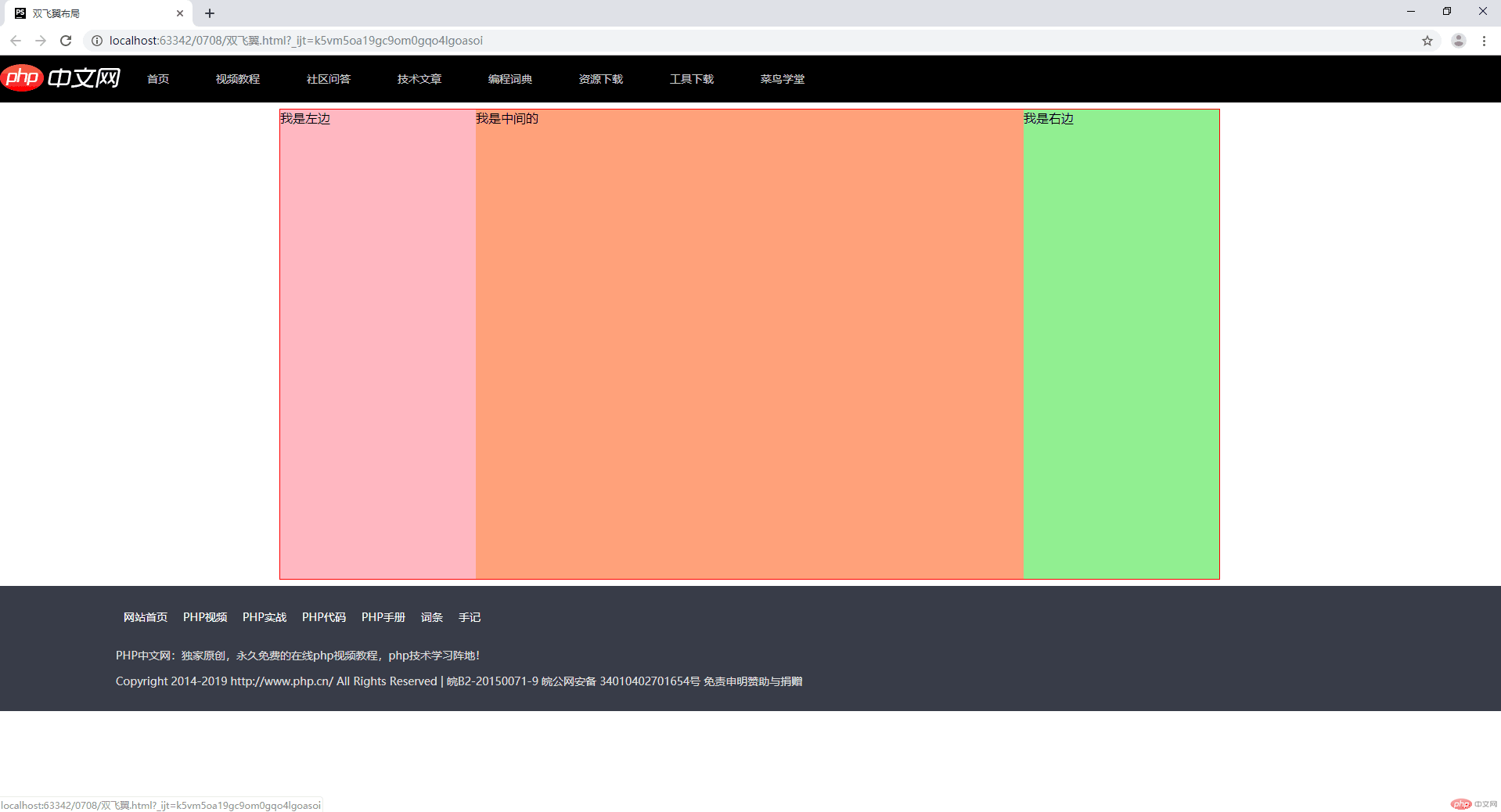Click the 我是左边 text in pink column
The width and height of the screenshot is (1501, 812).
(305, 118)
